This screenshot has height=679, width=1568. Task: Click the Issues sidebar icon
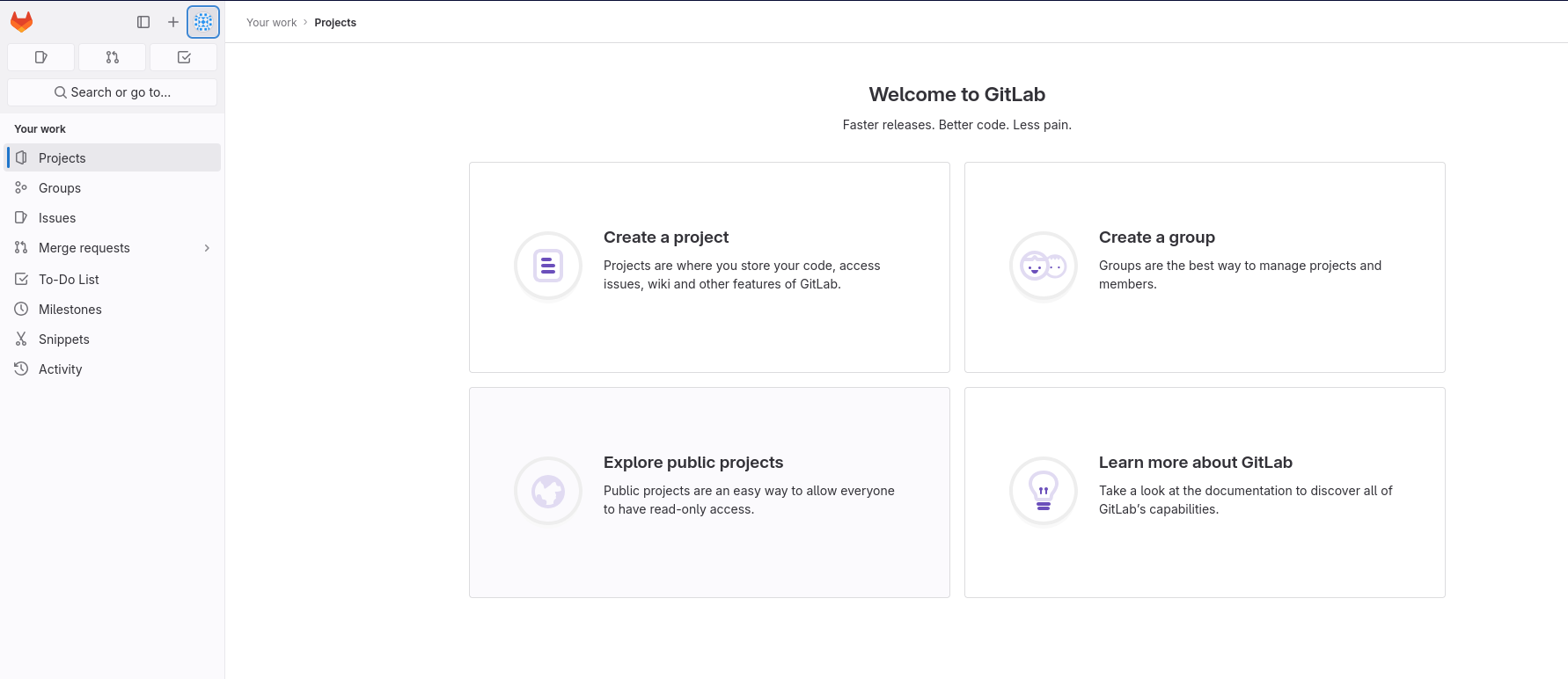[x=21, y=217]
